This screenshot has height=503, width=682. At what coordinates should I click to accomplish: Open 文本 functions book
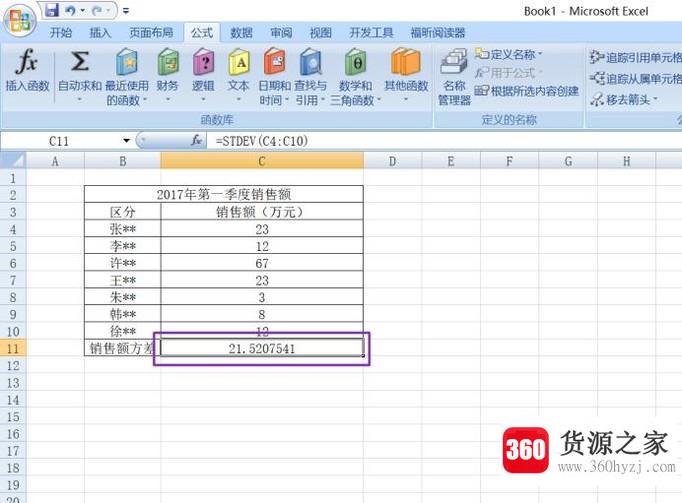click(x=239, y=61)
